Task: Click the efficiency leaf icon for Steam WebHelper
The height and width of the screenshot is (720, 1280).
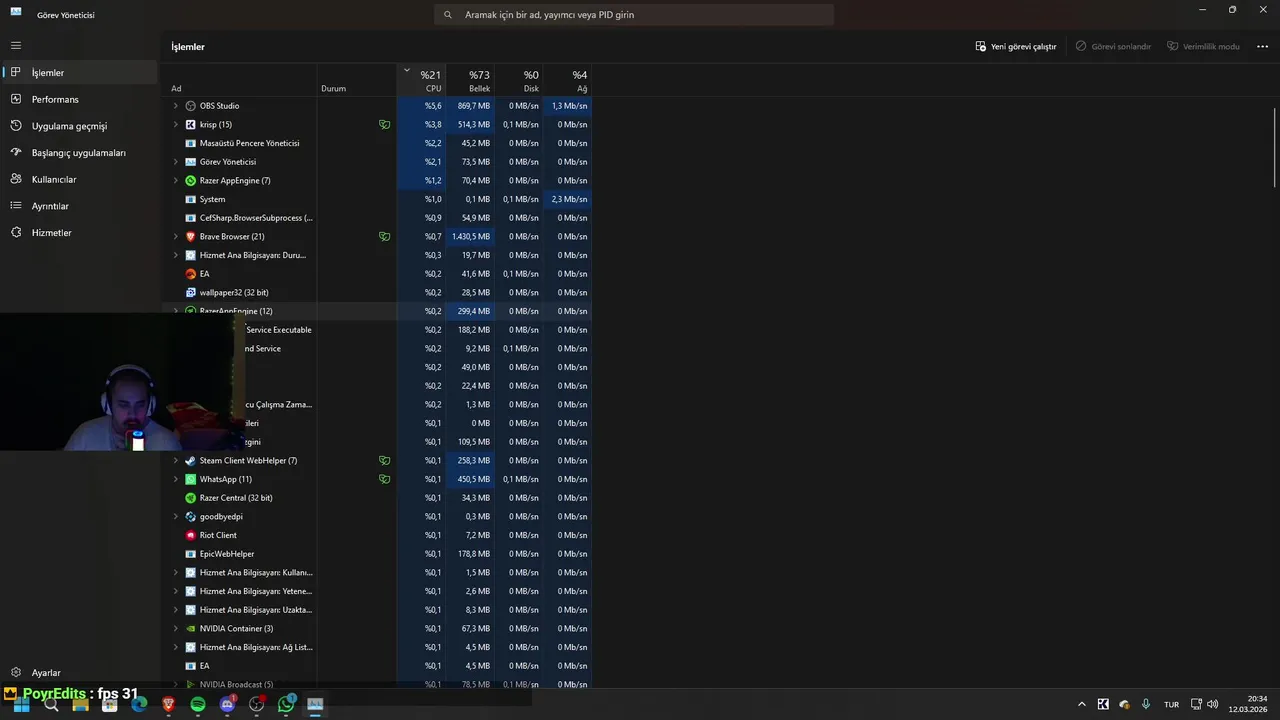Action: click(384, 461)
